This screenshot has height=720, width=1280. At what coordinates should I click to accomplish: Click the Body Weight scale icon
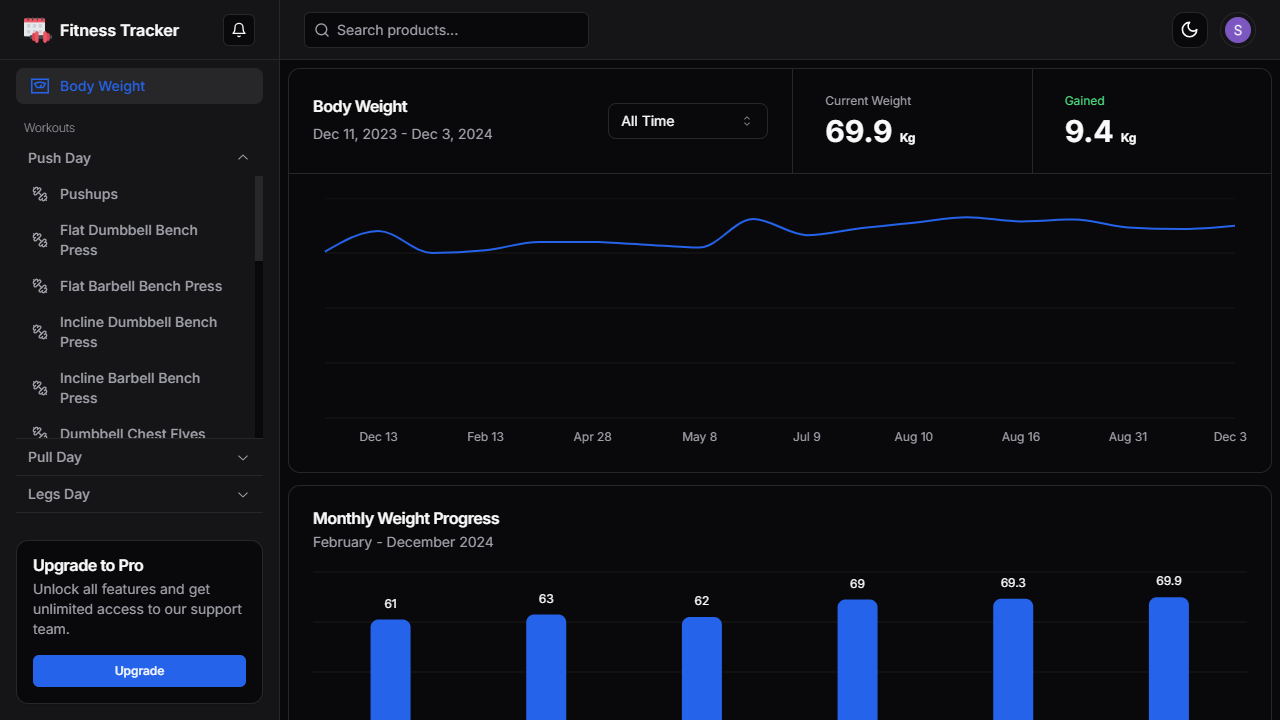click(40, 86)
